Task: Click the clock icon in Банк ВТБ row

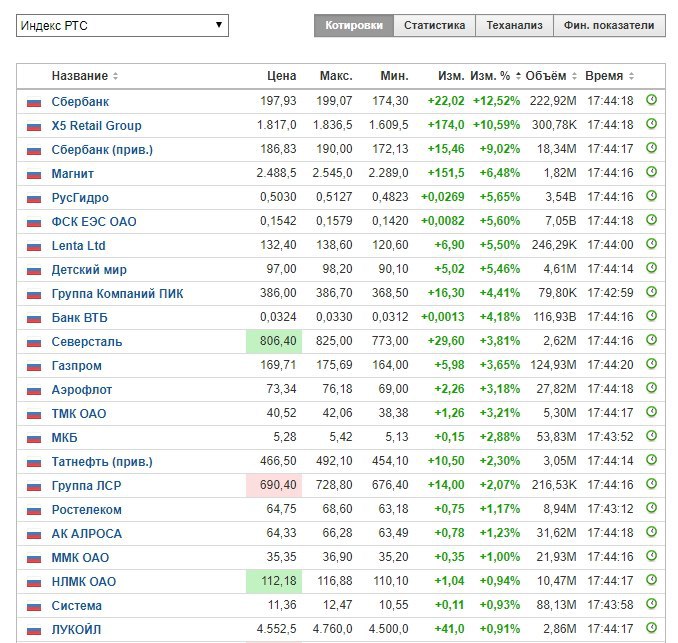Action: click(x=651, y=316)
